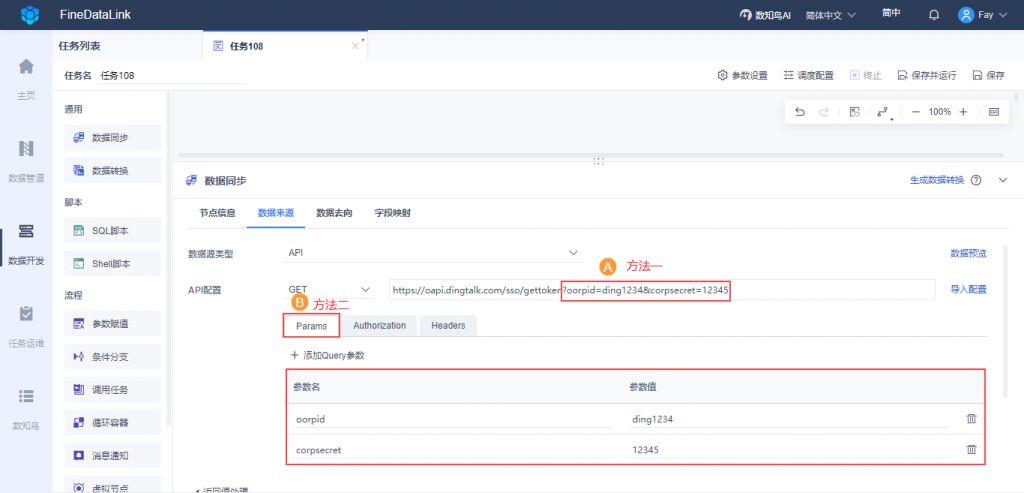Select the SQL脚本 node
This screenshot has width=1024, height=493.
click(112, 231)
